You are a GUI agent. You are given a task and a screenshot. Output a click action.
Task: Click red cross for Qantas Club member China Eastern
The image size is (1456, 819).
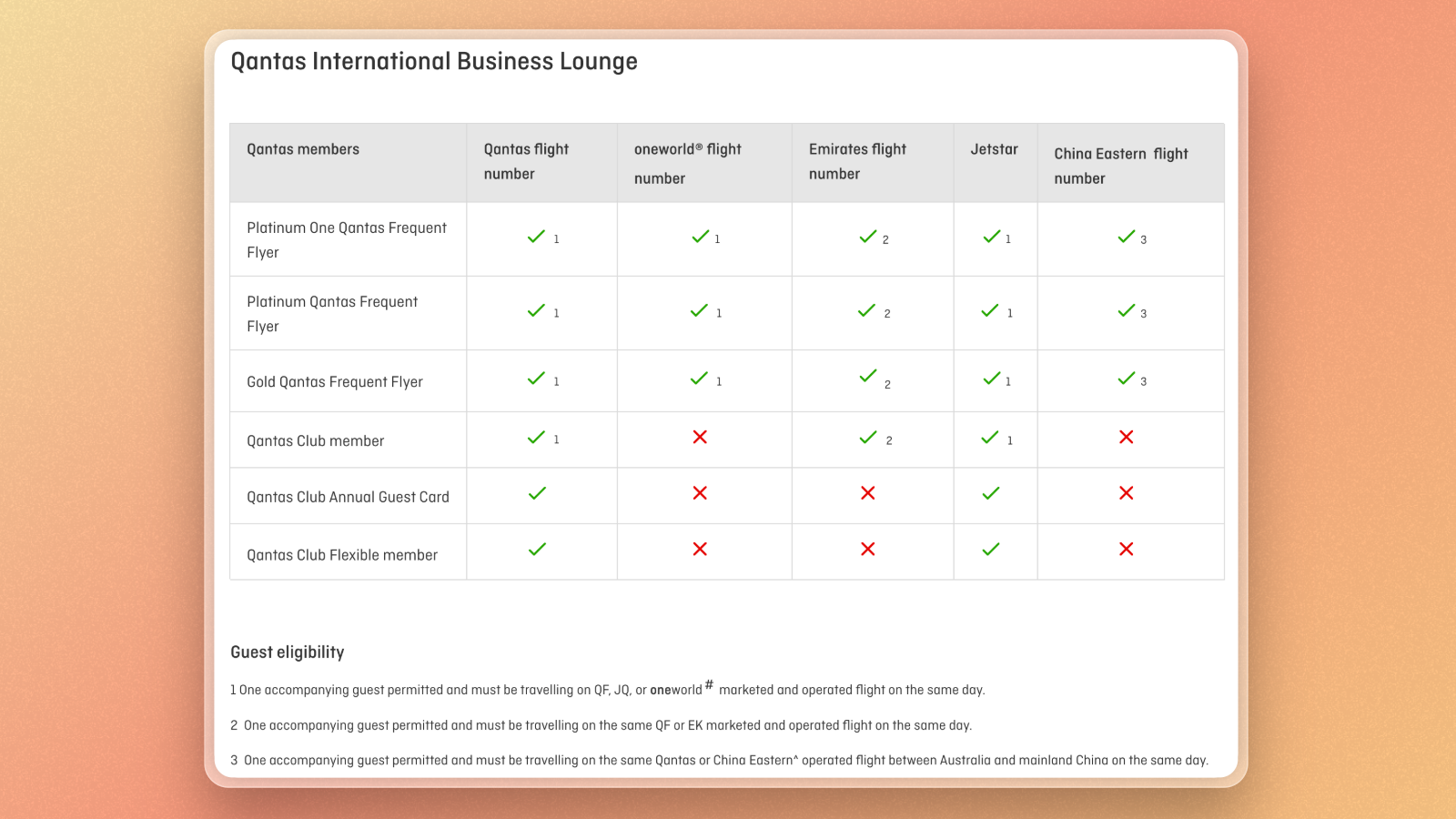[1127, 437]
